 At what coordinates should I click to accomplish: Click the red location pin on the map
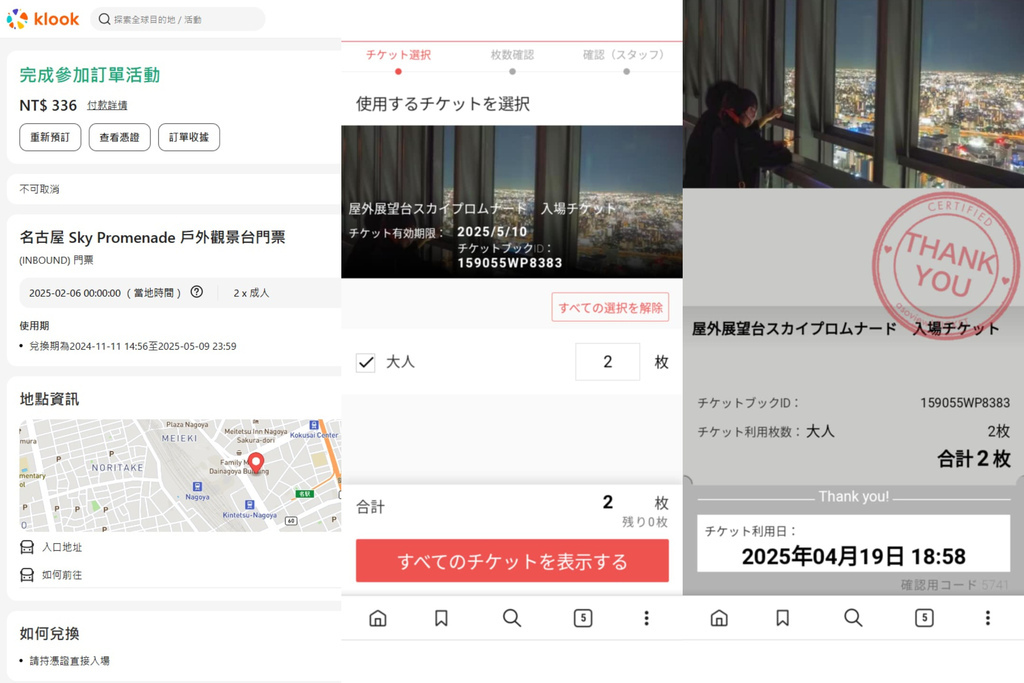(256, 462)
